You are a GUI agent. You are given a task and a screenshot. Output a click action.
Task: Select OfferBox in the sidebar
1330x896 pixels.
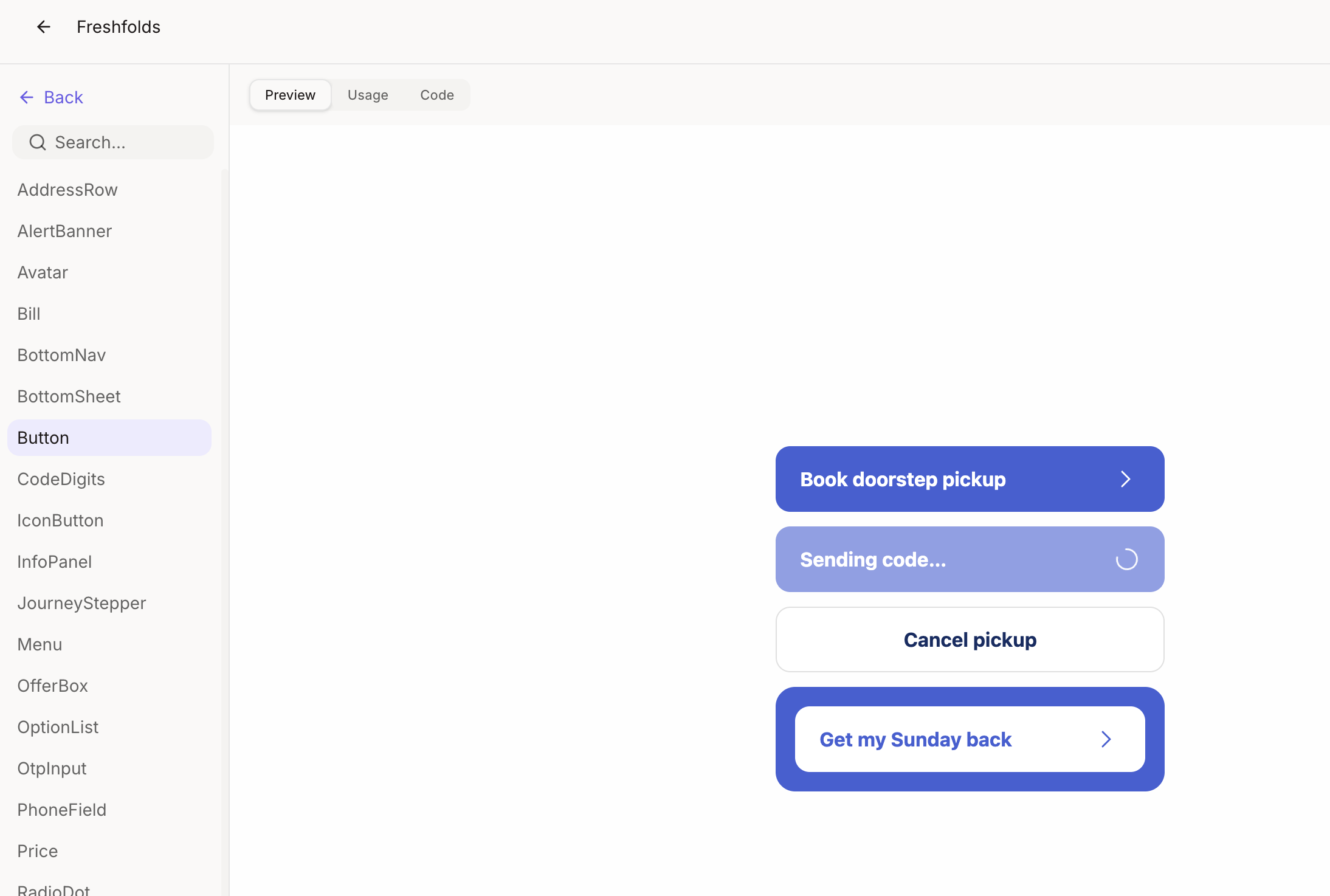tap(109, 686)
